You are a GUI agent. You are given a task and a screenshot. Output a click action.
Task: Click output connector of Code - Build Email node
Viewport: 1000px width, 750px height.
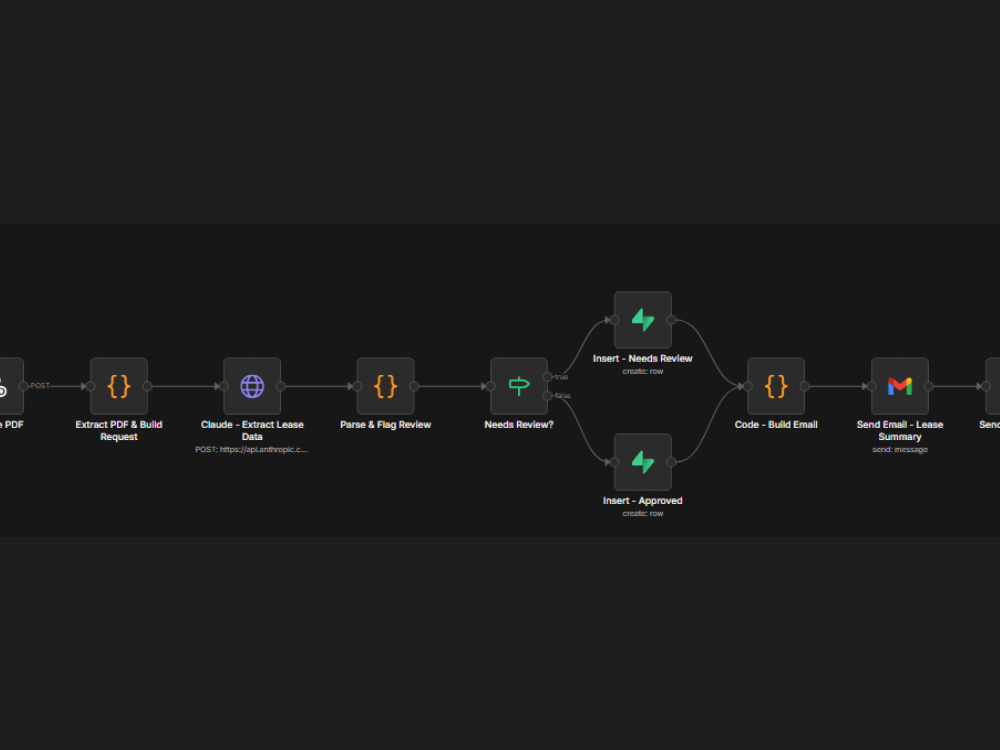pyautogui.click(x=804, y=386)
